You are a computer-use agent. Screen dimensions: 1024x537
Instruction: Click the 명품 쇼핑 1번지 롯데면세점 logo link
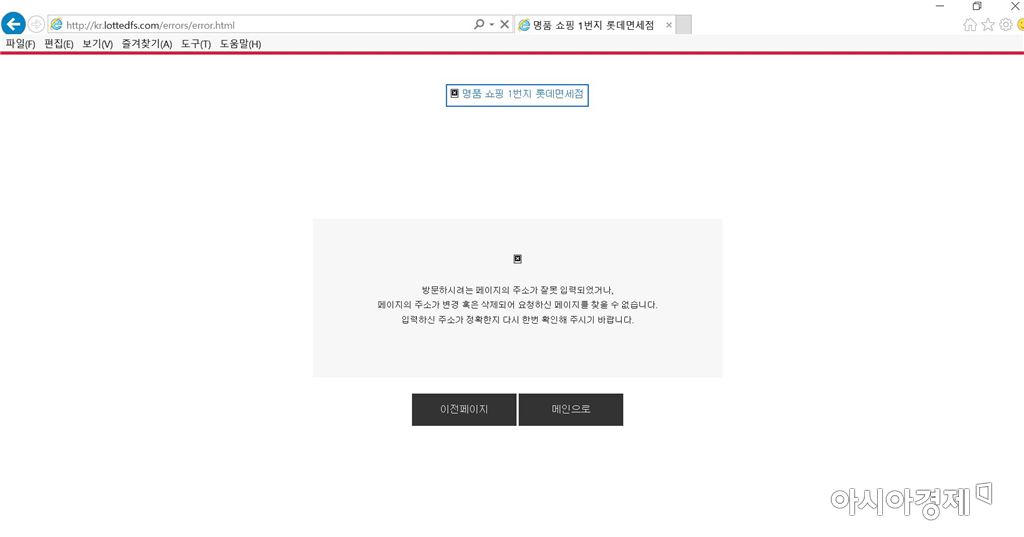tap(517, 95)
